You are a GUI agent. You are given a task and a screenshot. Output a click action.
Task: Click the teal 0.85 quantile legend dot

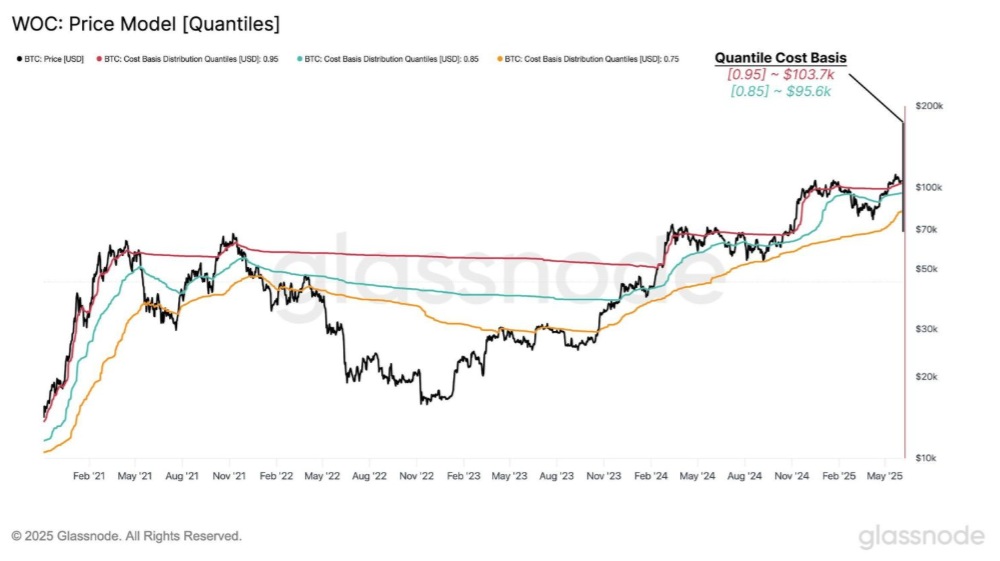pyautogui.click(x=300, y=59)
